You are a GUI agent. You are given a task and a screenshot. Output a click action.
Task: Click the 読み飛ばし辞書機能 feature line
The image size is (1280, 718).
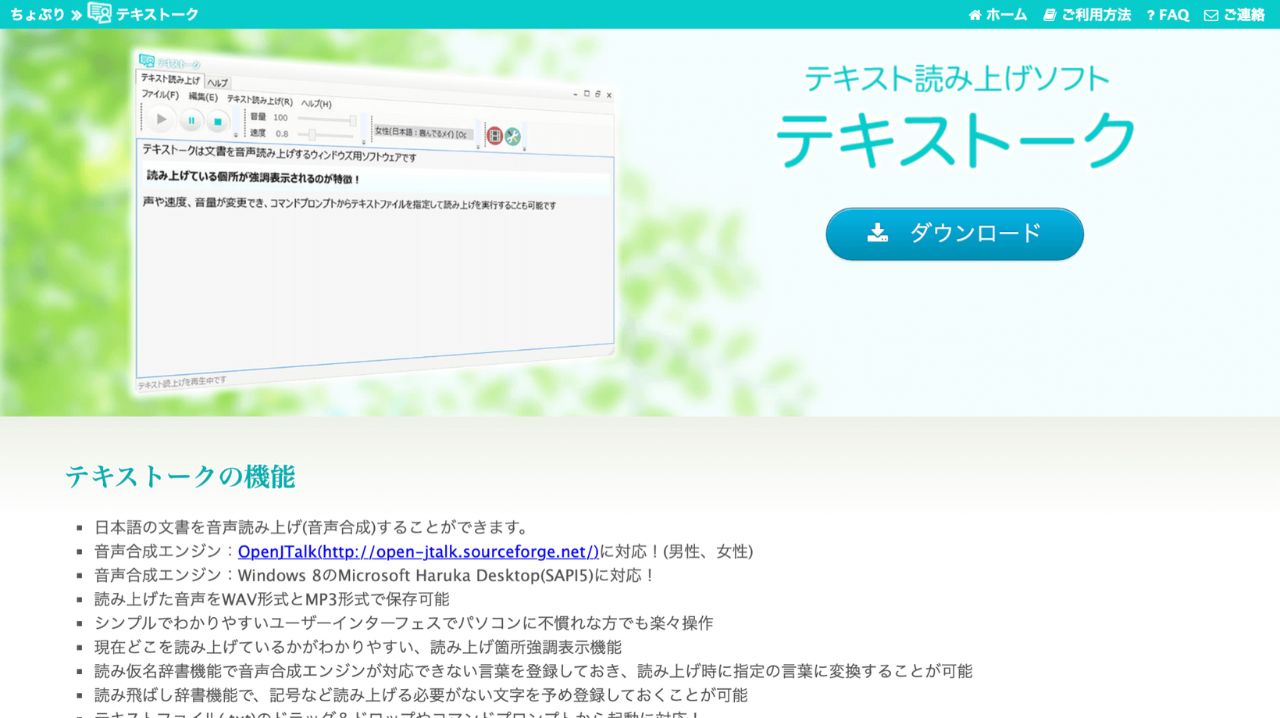tap(421, 695)
